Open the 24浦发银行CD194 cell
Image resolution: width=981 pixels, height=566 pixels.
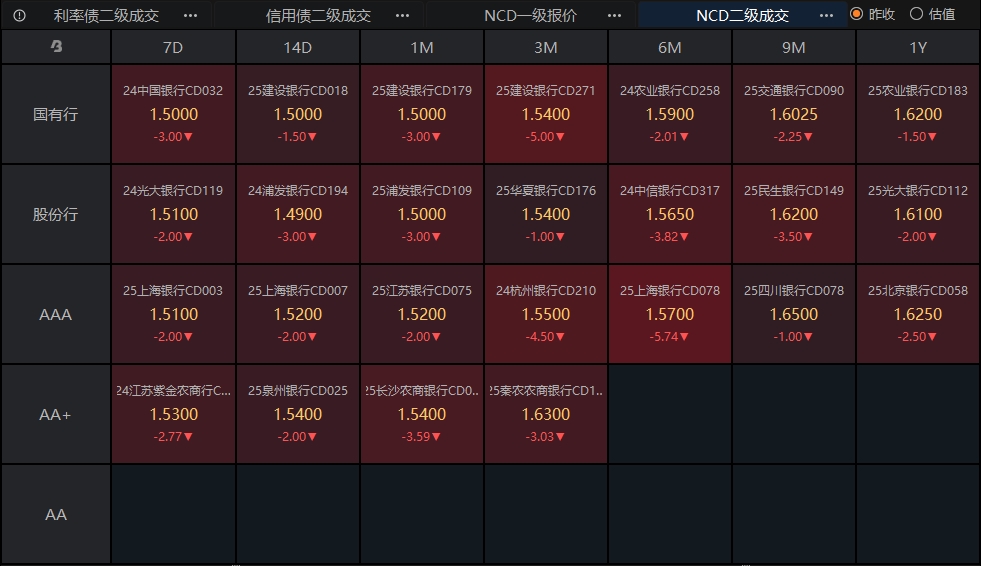click(298, 215)
